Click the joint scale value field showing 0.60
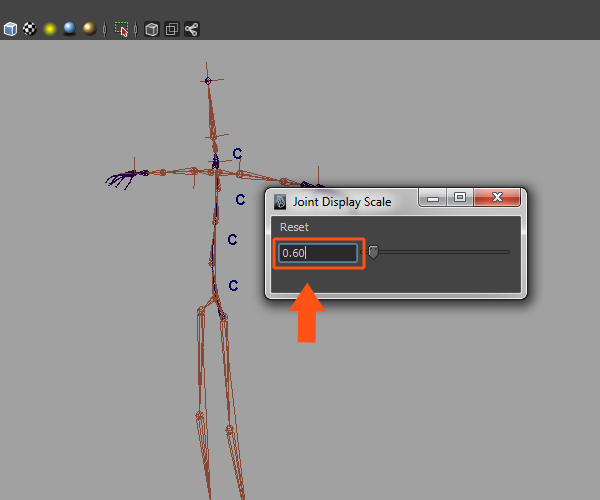600x500 pixels. pyautogui.click(x=318, y=253)
